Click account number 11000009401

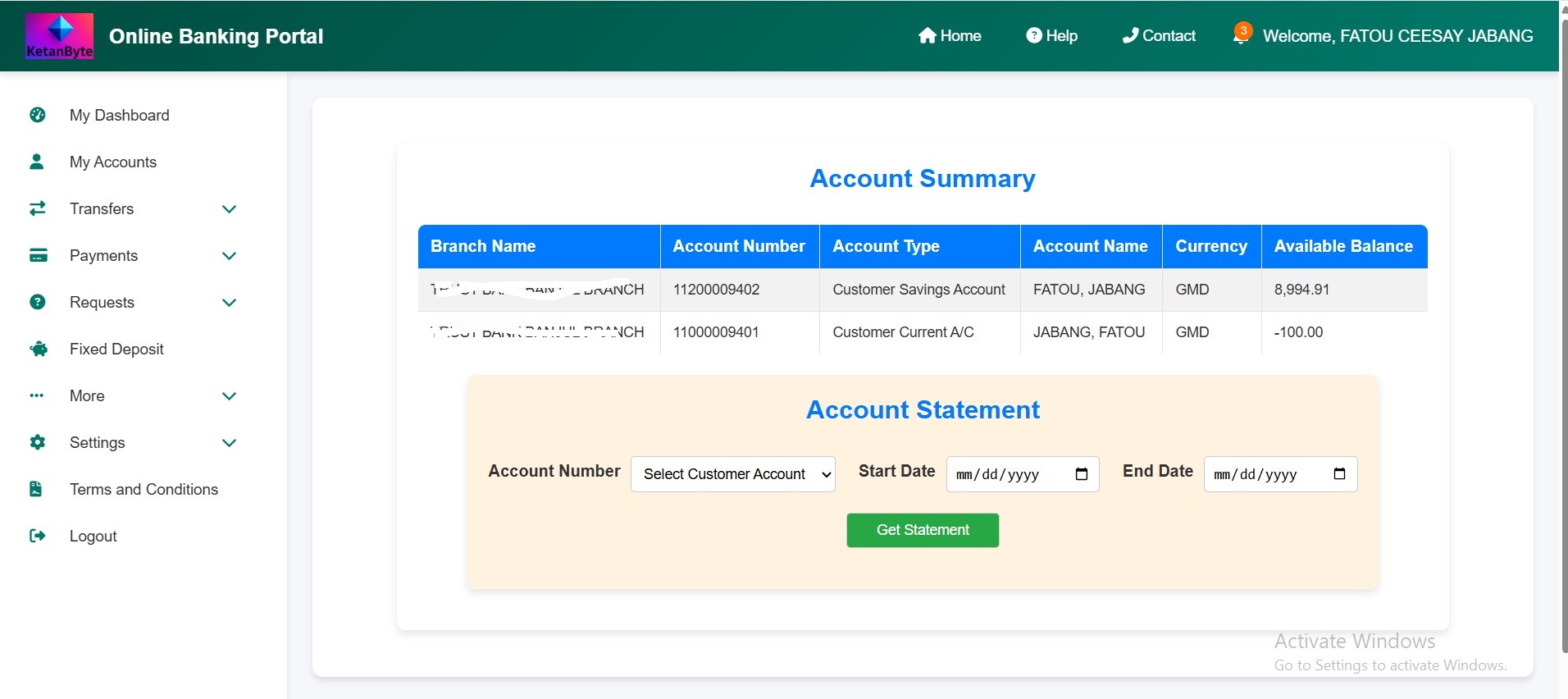click(x=716, y=332)
